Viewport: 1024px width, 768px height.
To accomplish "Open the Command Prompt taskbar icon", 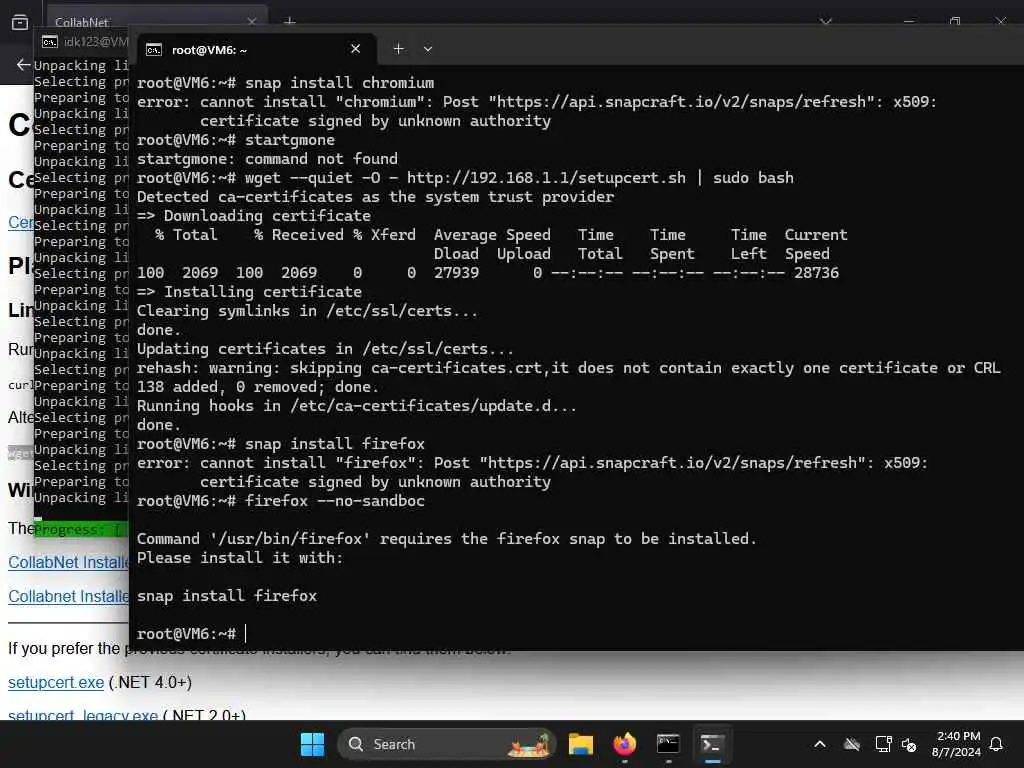I will [668, 744].
